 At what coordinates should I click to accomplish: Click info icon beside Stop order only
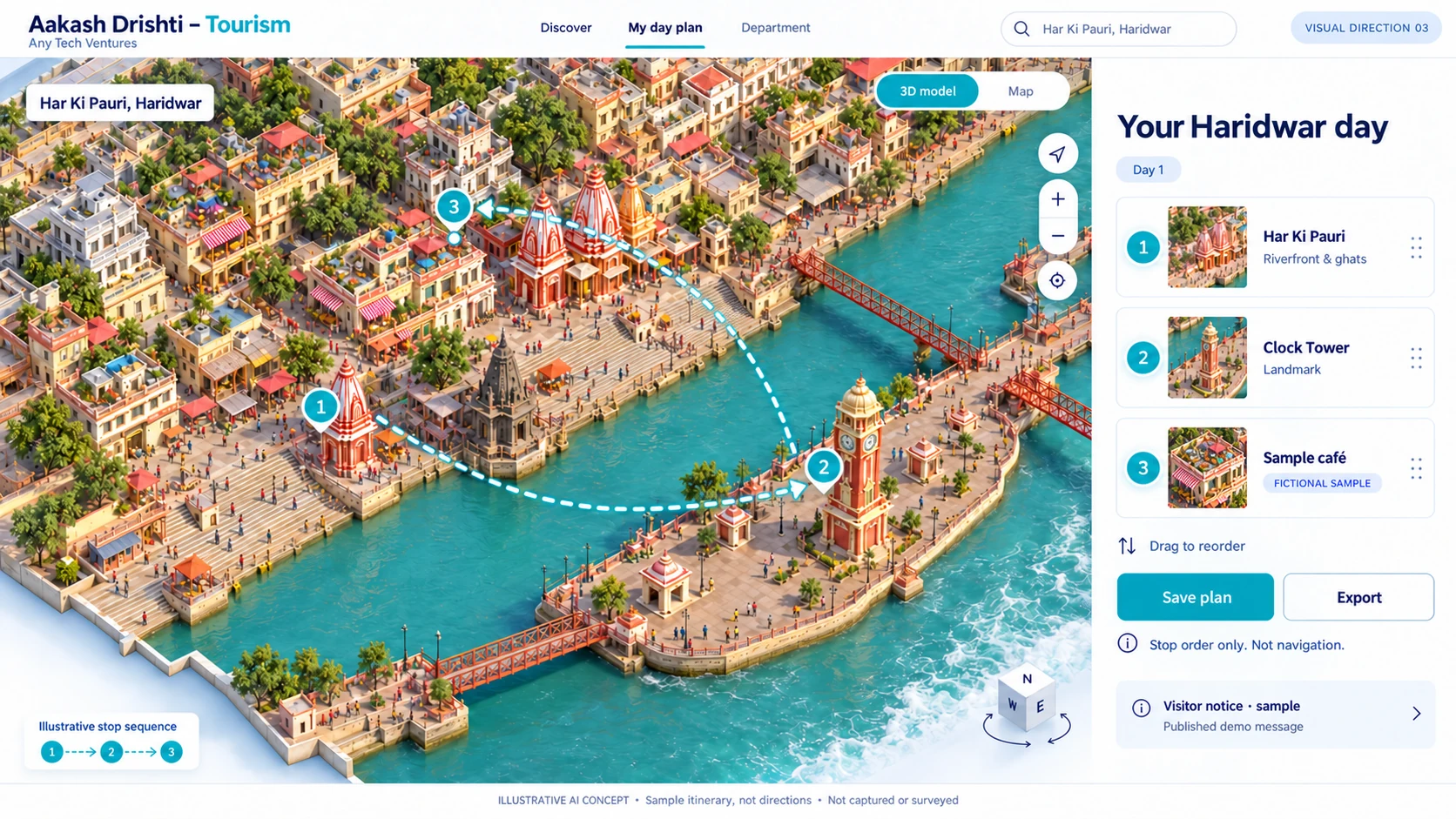(x=1128, y=644)
